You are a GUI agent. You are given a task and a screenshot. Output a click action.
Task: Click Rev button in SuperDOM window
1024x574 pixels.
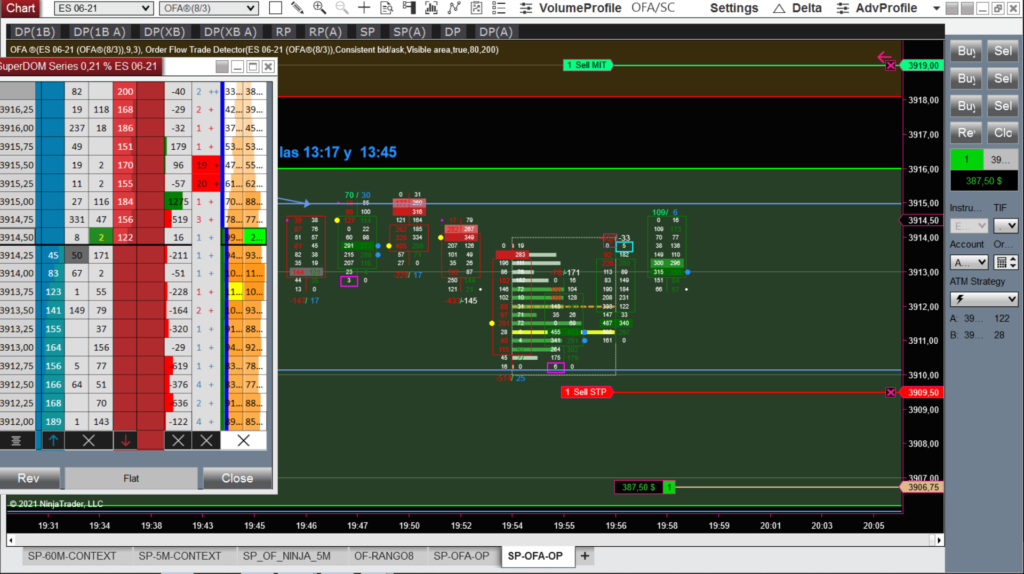(x=28, y=478)
